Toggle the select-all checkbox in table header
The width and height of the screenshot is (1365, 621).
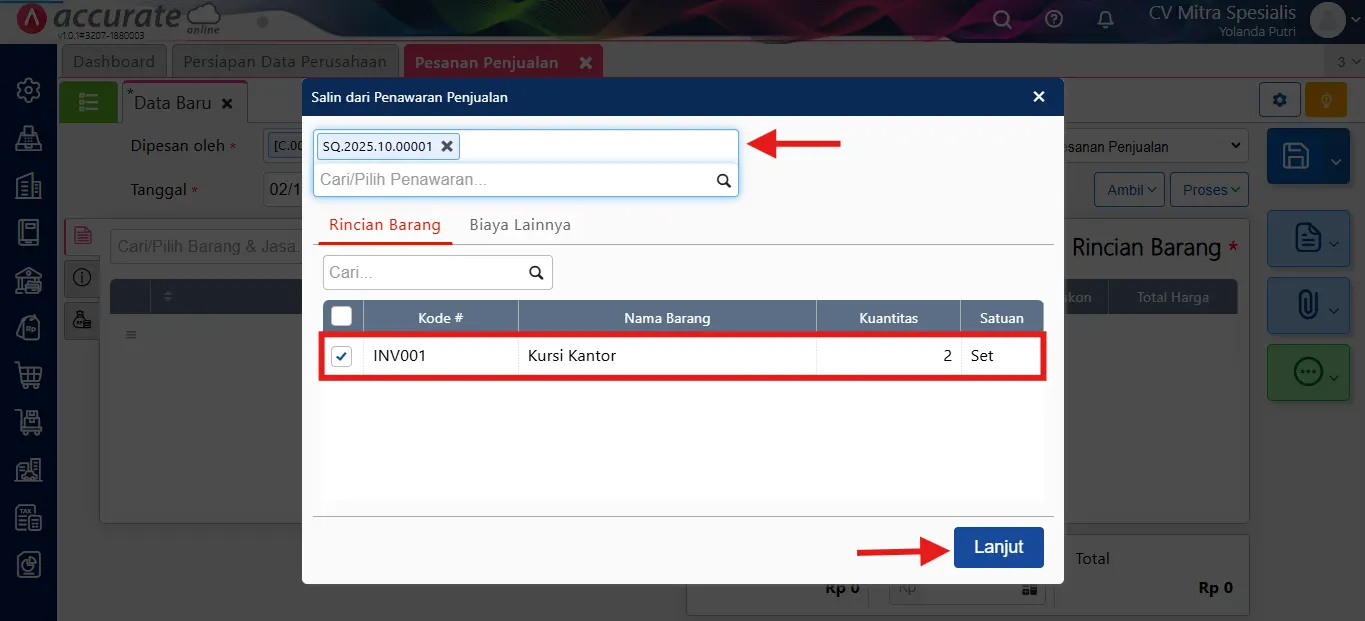point(342,317)
